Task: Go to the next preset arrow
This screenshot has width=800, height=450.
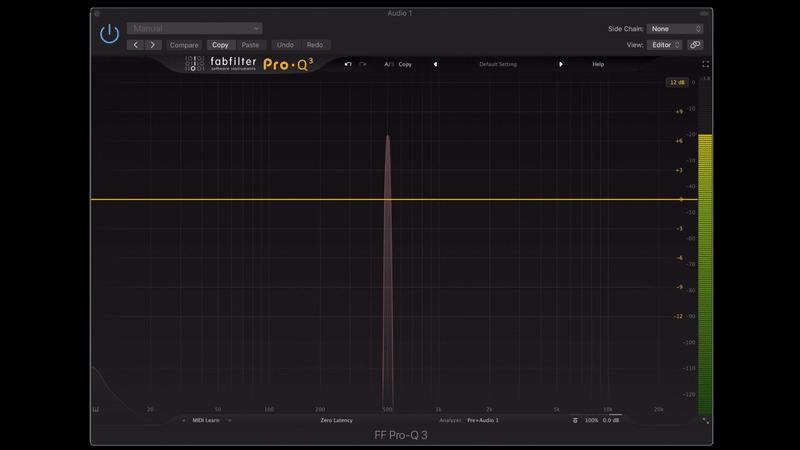Action: [153, 45]
